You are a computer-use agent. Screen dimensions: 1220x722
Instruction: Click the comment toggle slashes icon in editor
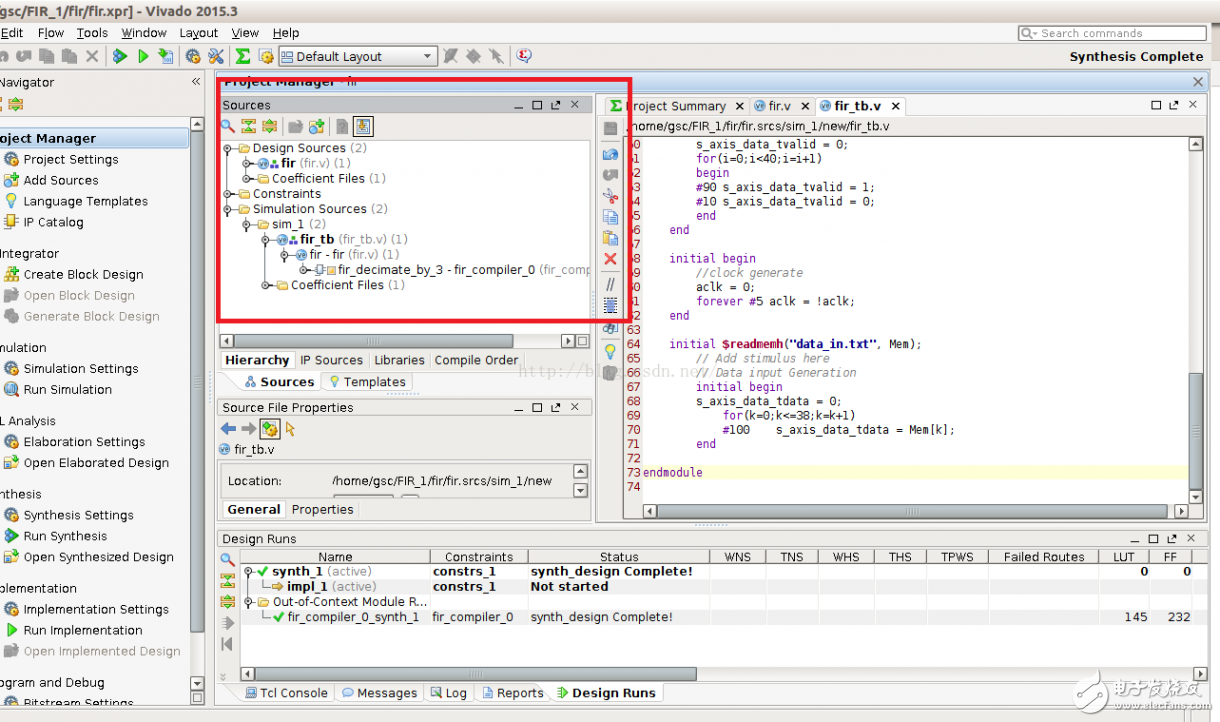point(610,284)
